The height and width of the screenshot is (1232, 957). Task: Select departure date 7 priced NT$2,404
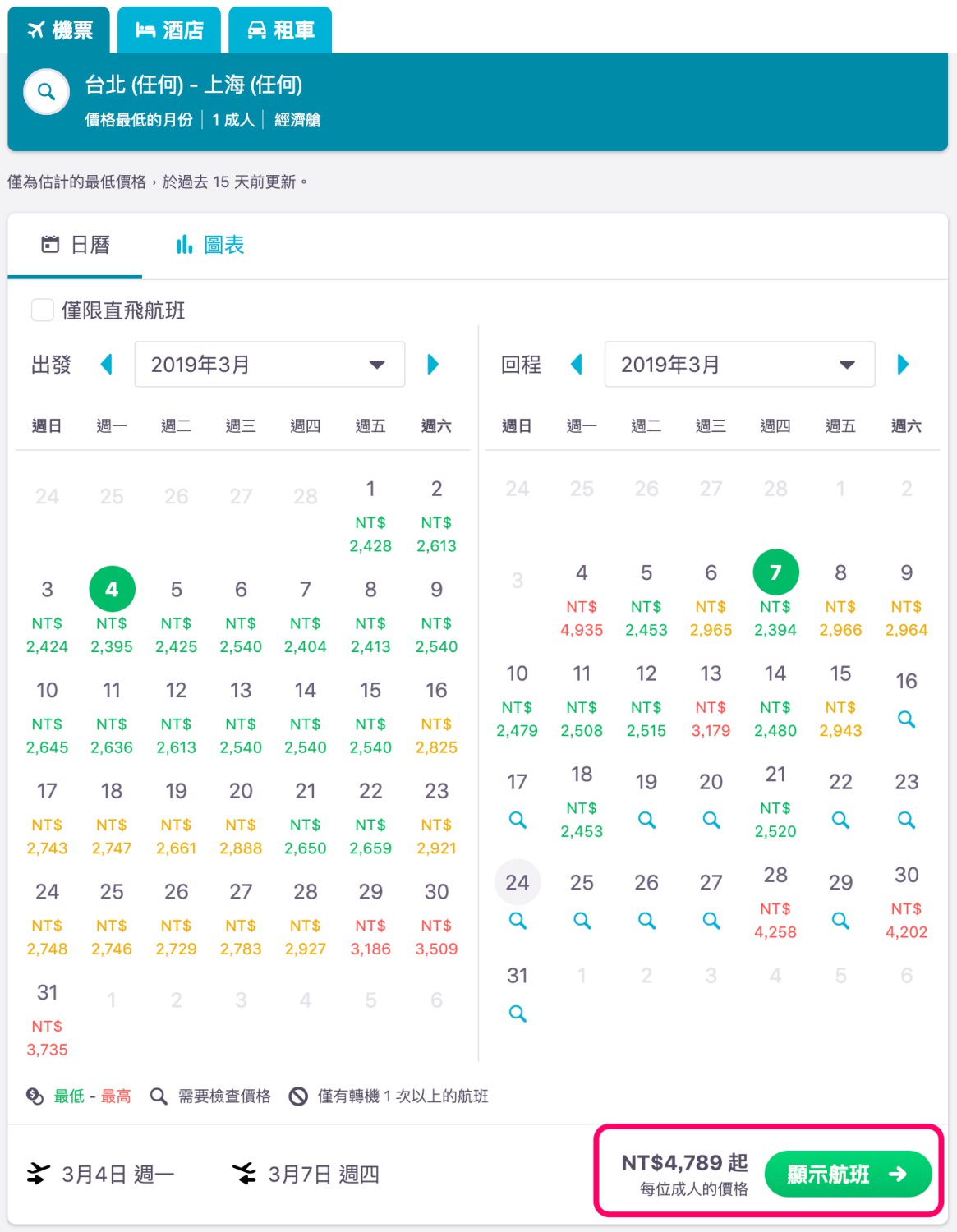306,617
